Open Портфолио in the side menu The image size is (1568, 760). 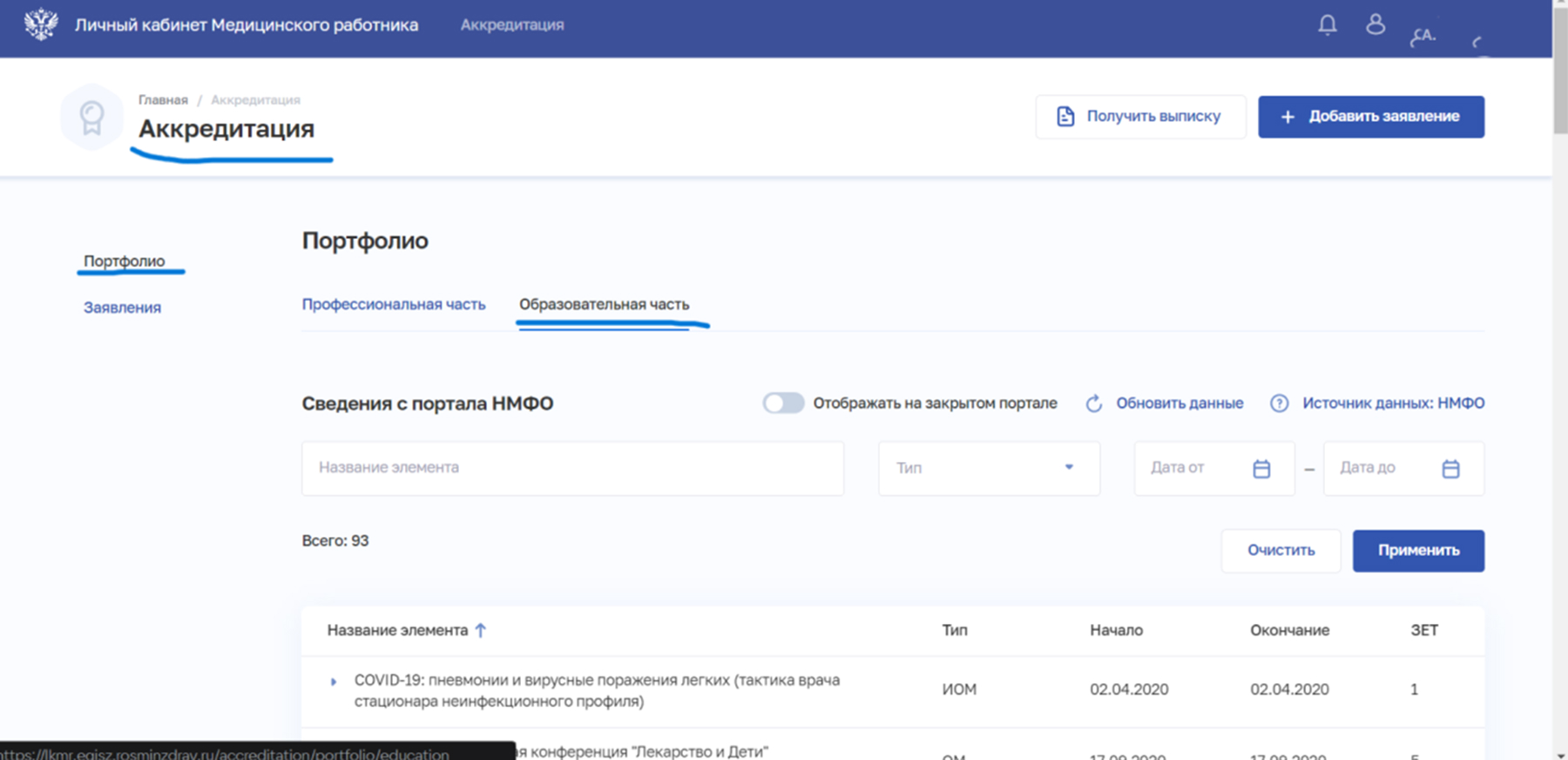(125, 261)
